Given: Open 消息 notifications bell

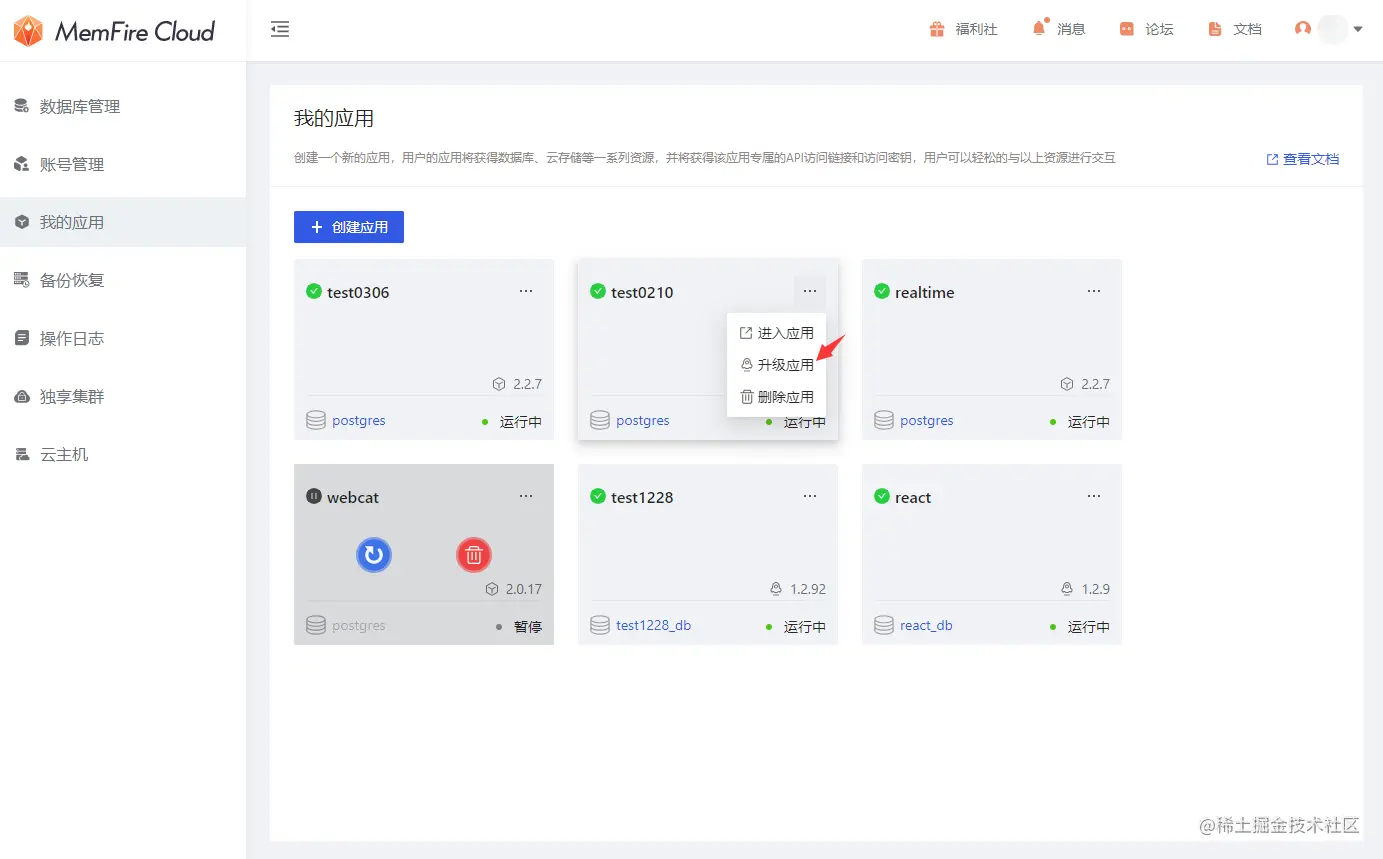Looking at the screenshot, I should (1058, 29).
